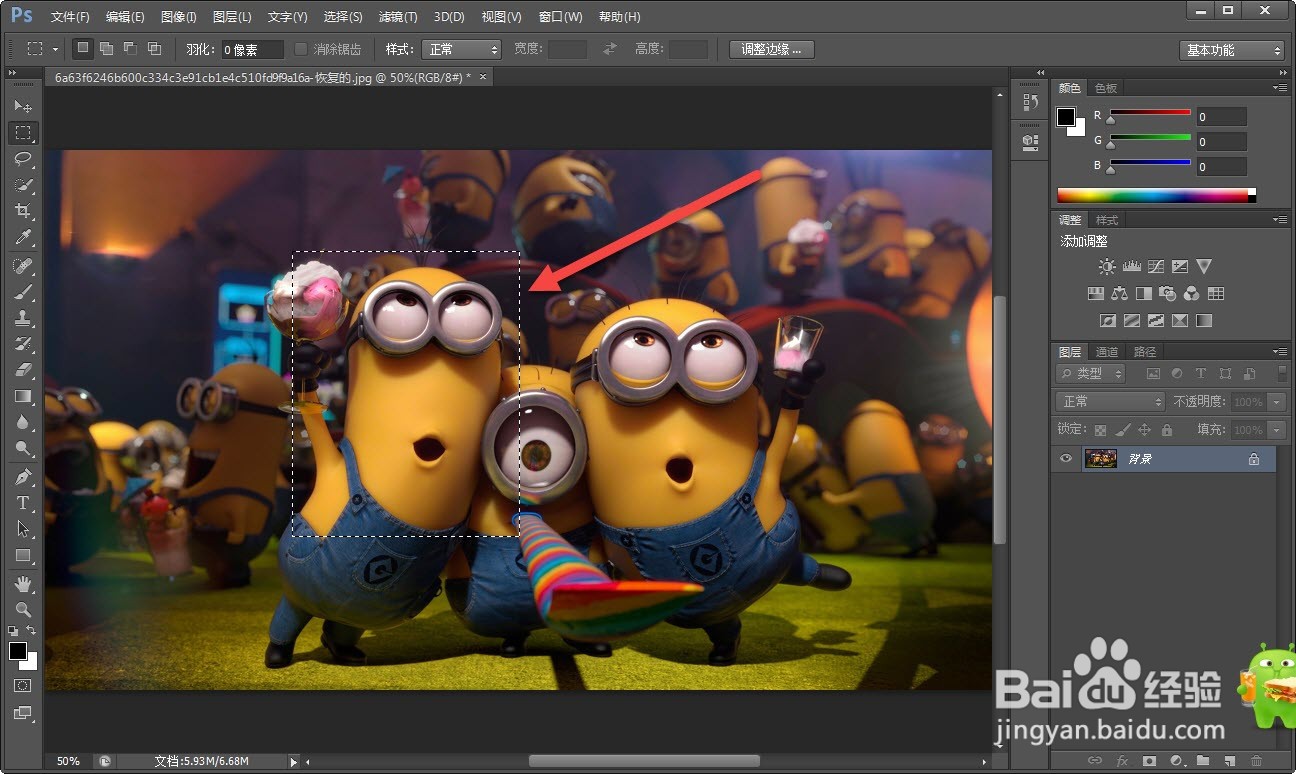
Task: Select the Dodge tool
Action: click(23, 448)
